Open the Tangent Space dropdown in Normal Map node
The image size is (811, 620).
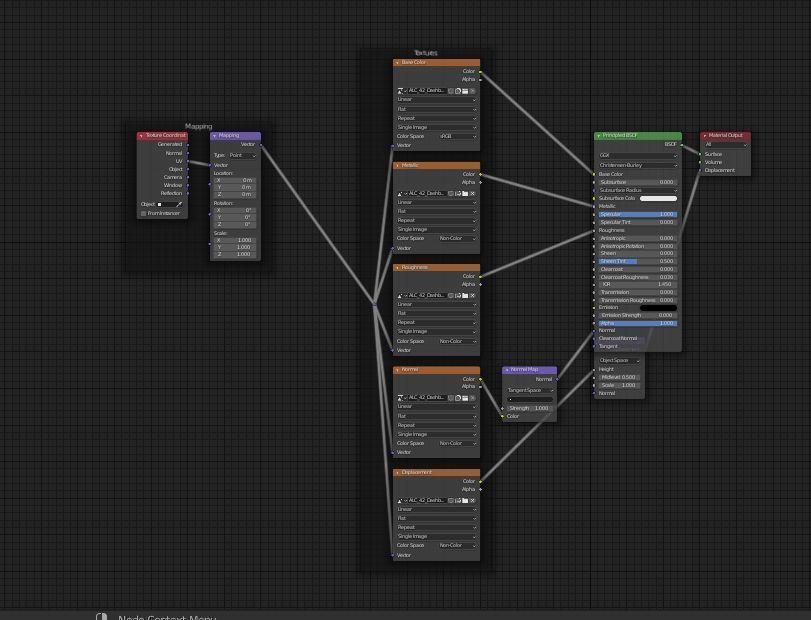click(x=530, y=390)
